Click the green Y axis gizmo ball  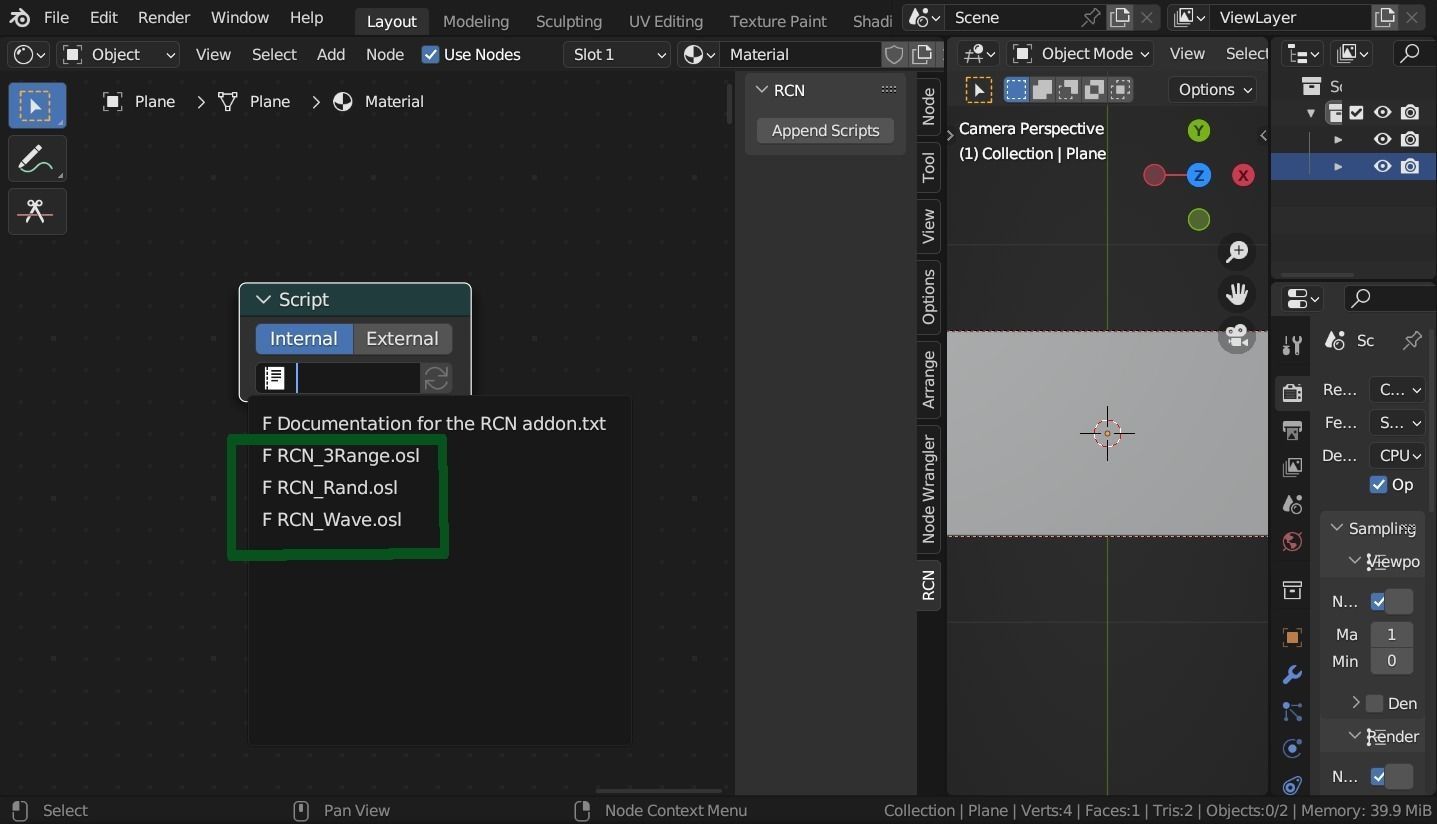click(1198, 131)
